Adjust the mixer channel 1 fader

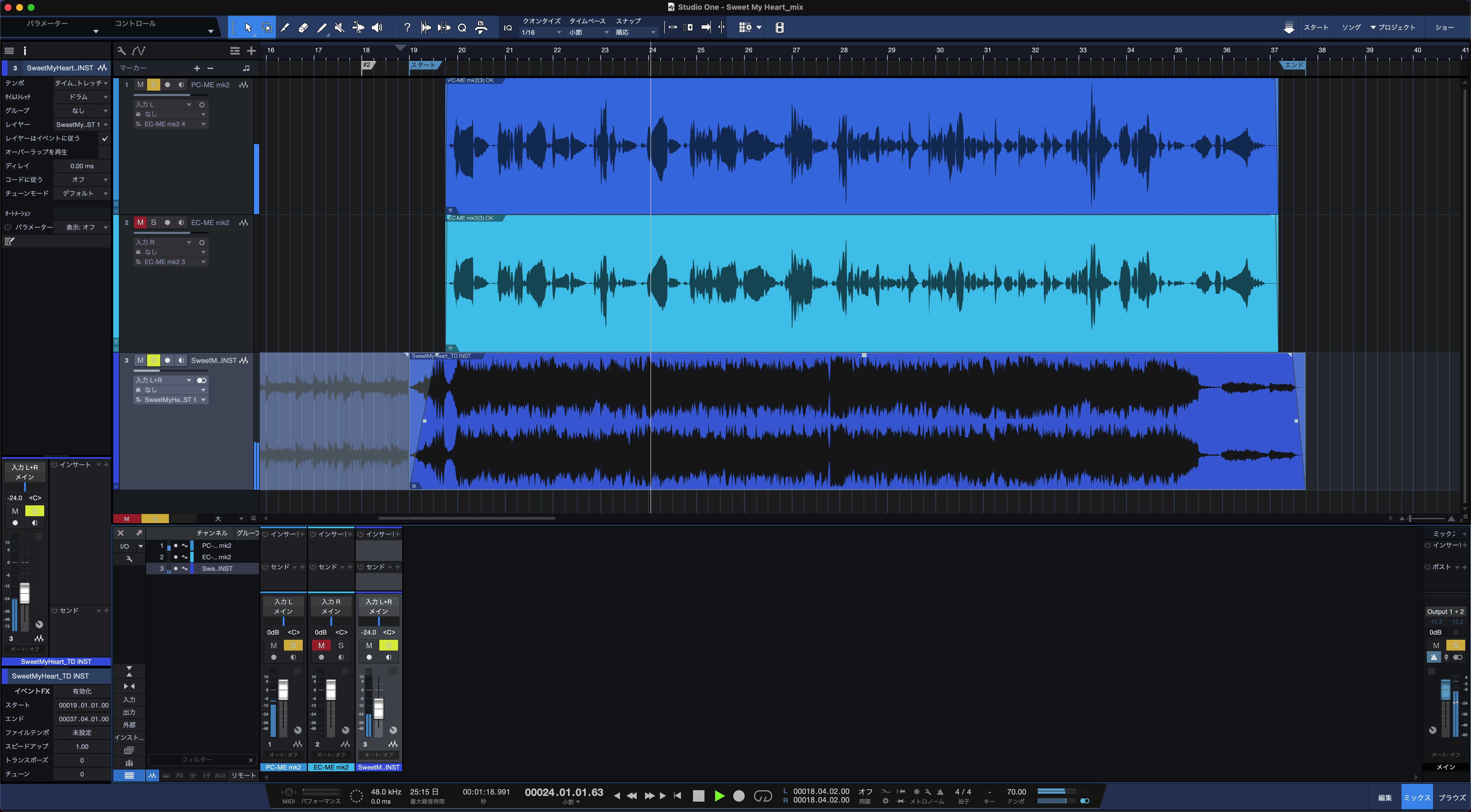(x=283, y=689)
